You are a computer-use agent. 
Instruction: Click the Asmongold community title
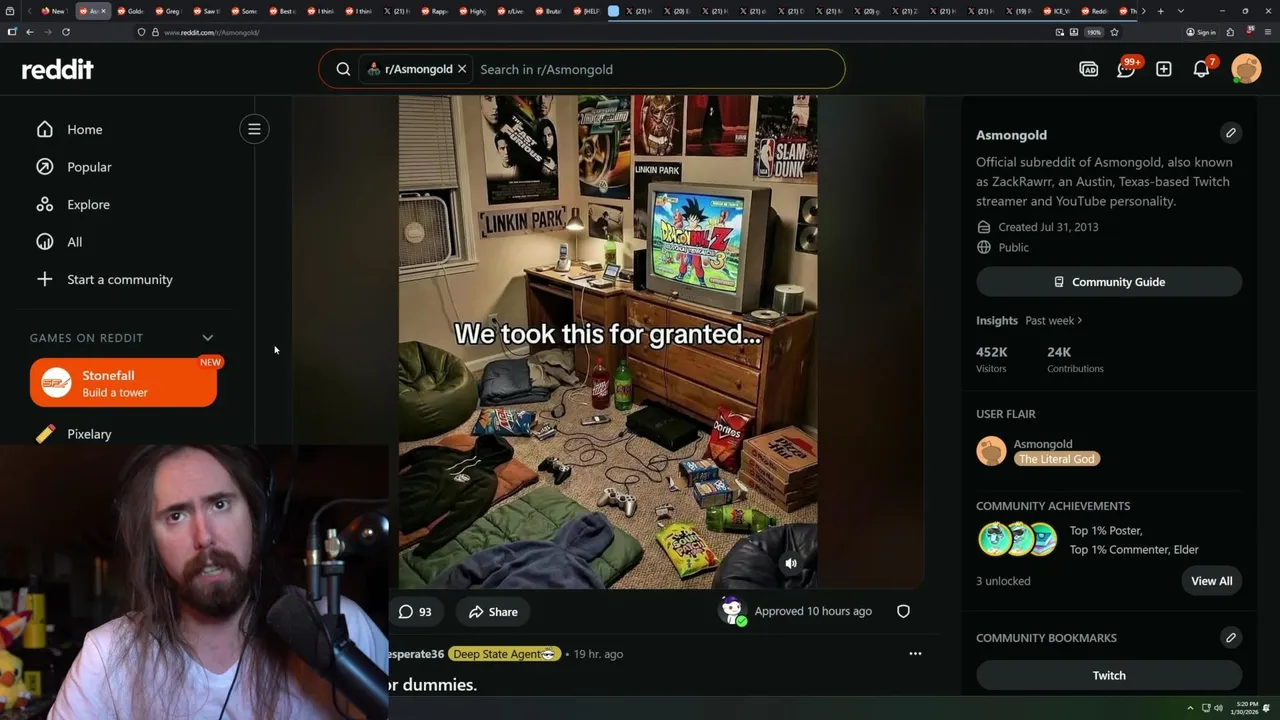coord(1011,135)
